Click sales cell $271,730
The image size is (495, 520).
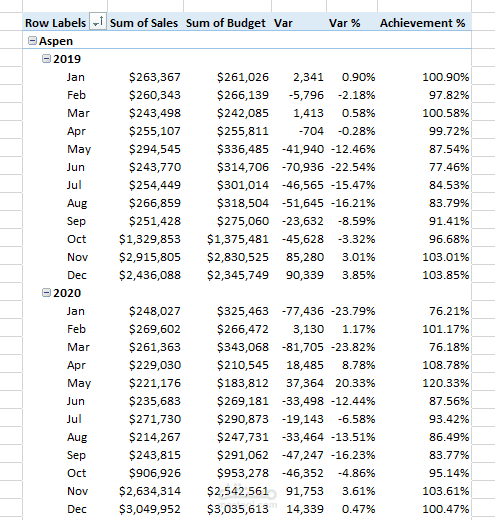155,419
